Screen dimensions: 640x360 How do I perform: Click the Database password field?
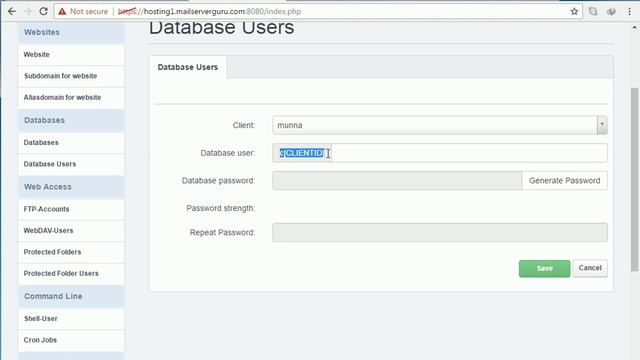(x=397, y=180)
